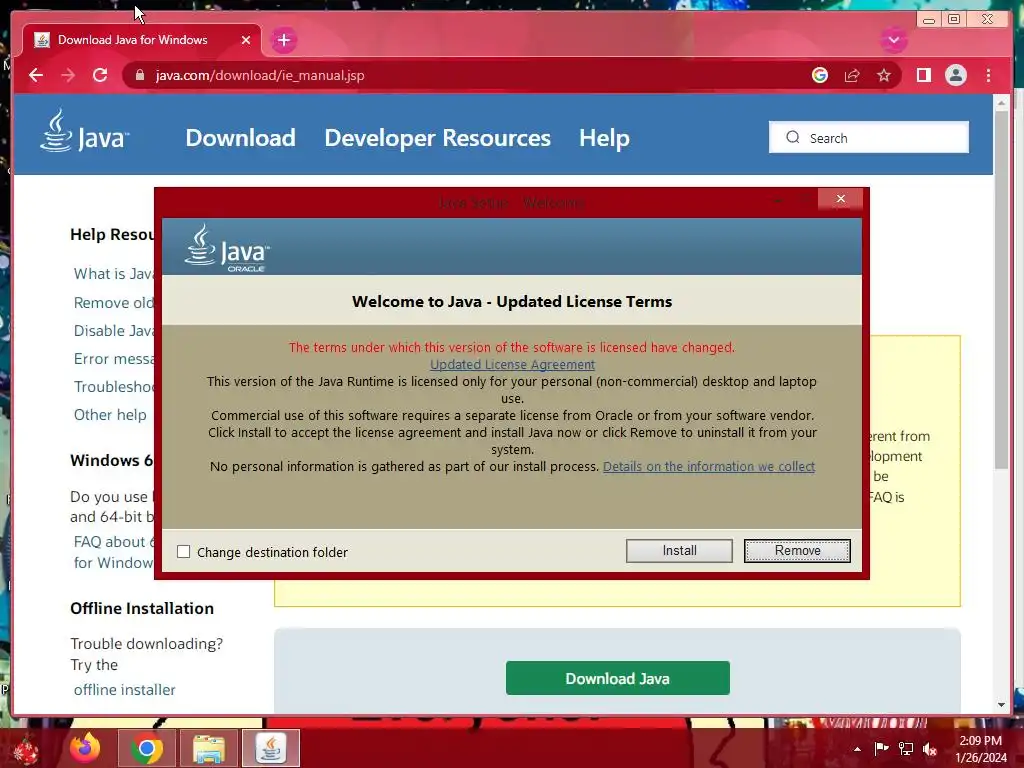Click the scrollbar down arrow

tap(1002, 705)
